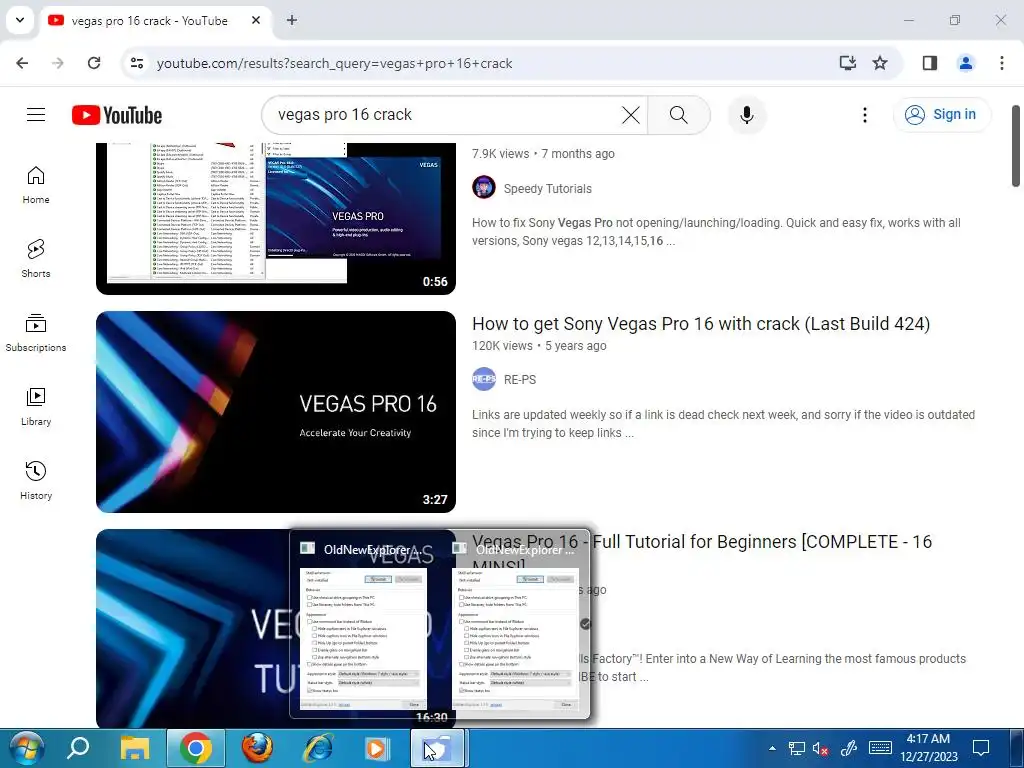
Task: Open RE-PS channel name link
Action: pos(520,379)
